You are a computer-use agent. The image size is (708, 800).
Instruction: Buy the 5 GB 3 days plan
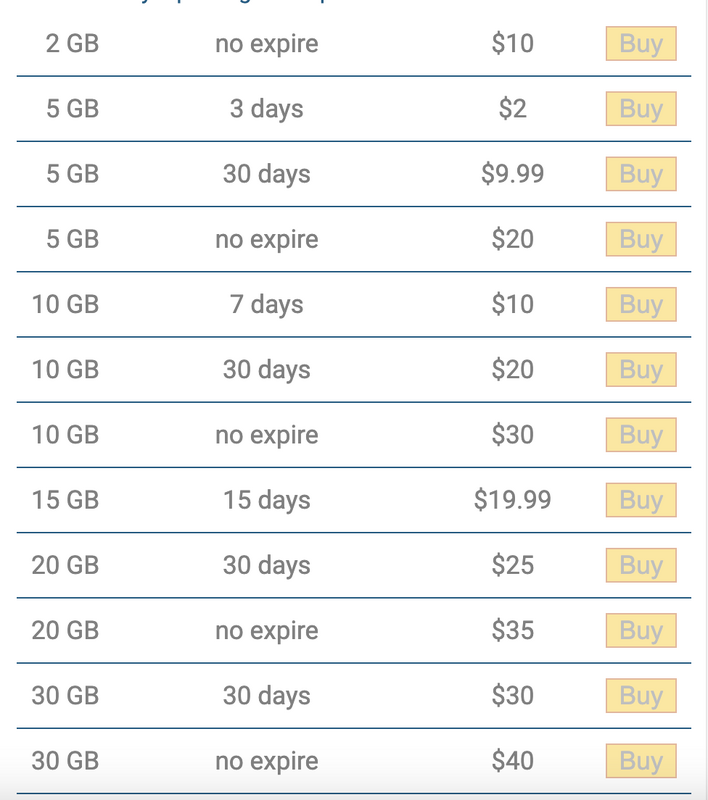click(x=641, y=109)
